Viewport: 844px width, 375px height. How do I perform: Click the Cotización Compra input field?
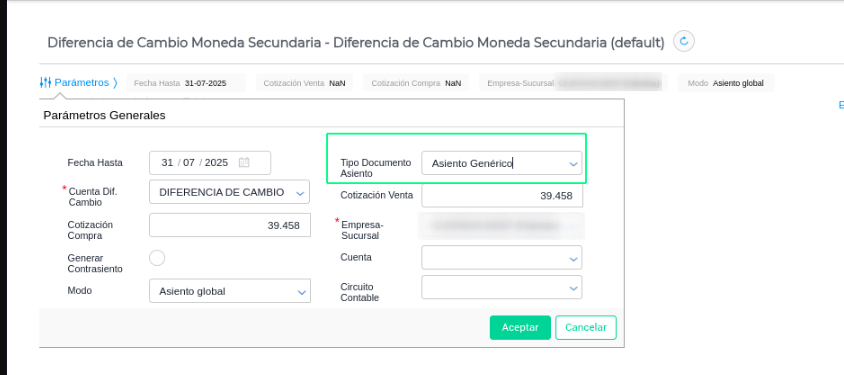click(230, 225)
